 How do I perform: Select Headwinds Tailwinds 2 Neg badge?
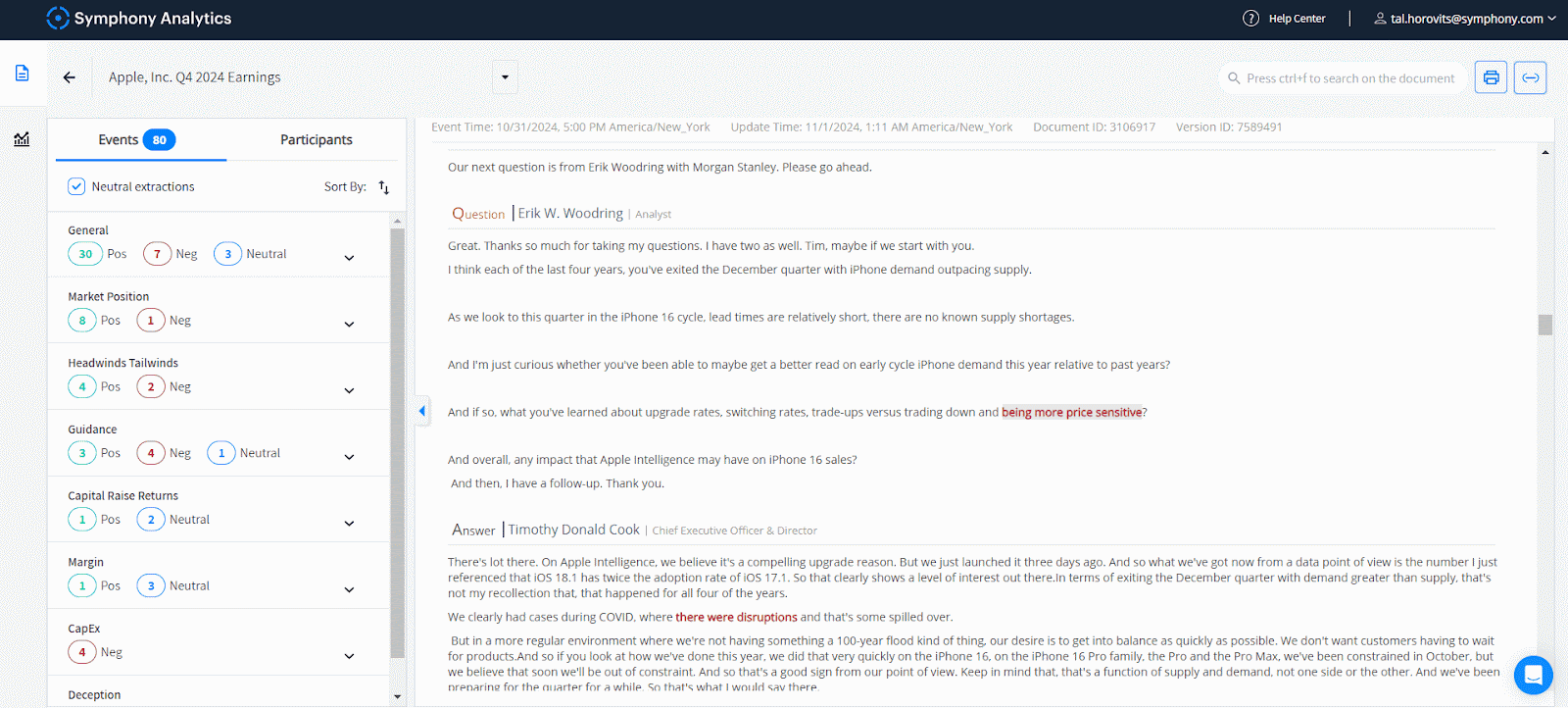point(151,387)
